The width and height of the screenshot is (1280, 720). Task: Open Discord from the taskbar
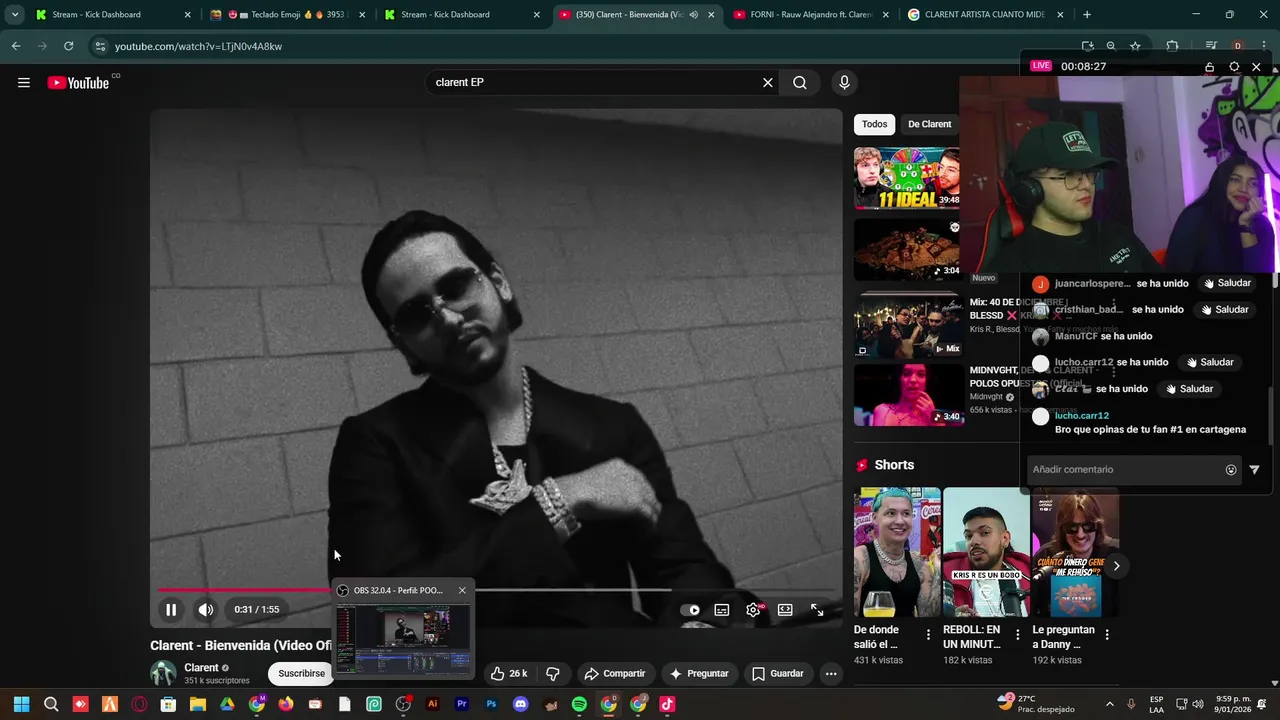(520, 704)
